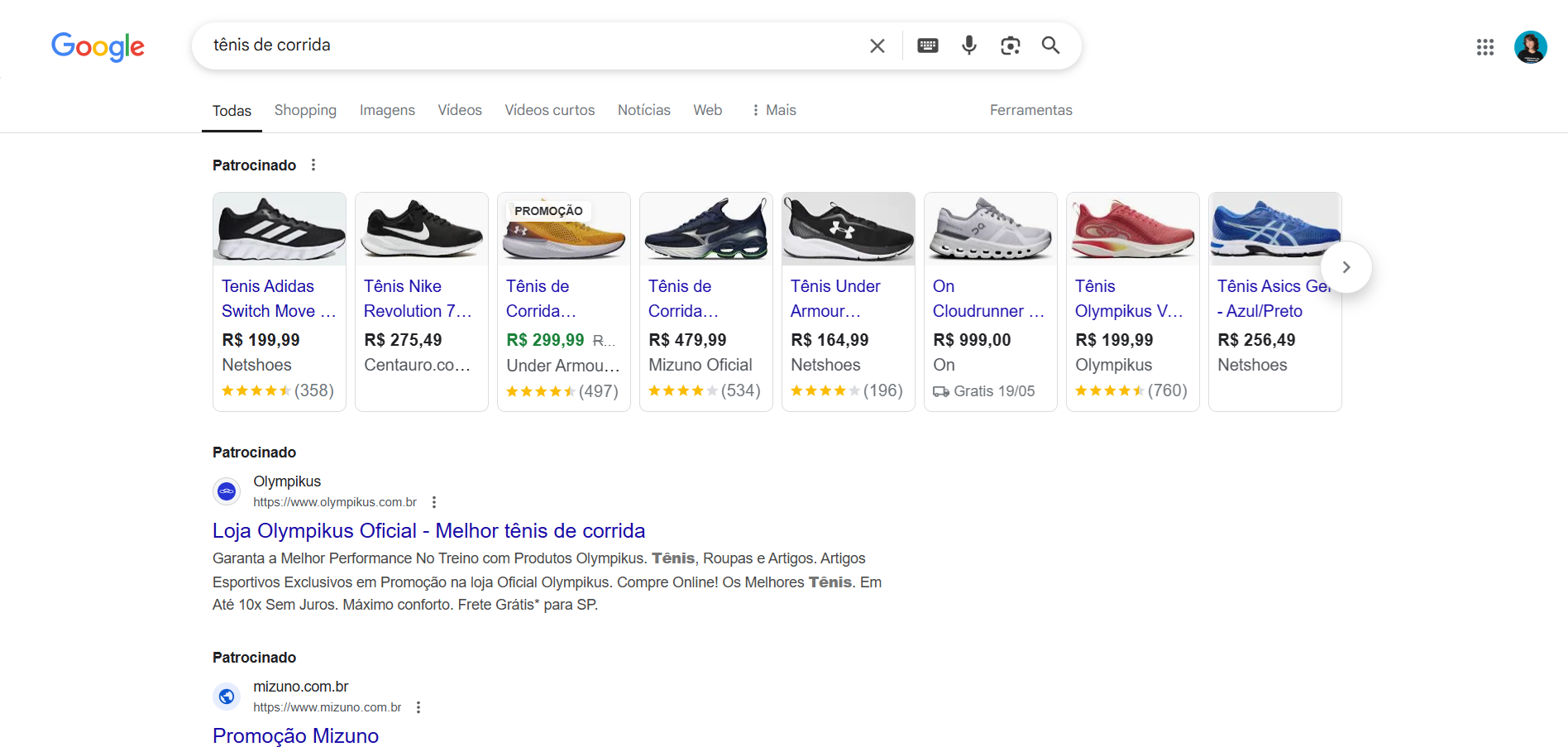Click Mizuno Oficial seller name
Image resolution: width=1568 pixels, height=747 pixels.
point(700,365)
